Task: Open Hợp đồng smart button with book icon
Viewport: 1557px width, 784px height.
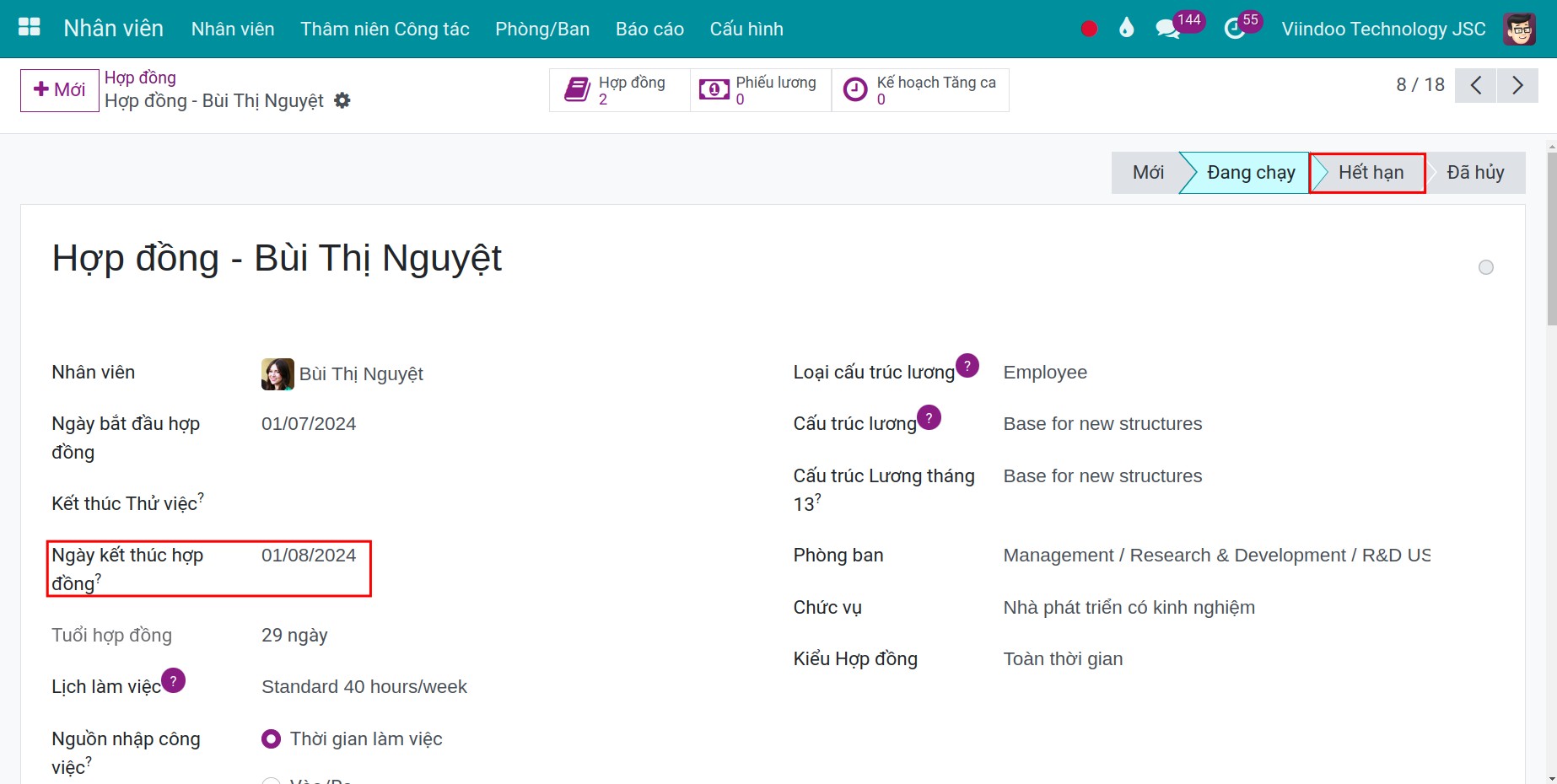Action: pyautogui.click(x=620, y=90)
